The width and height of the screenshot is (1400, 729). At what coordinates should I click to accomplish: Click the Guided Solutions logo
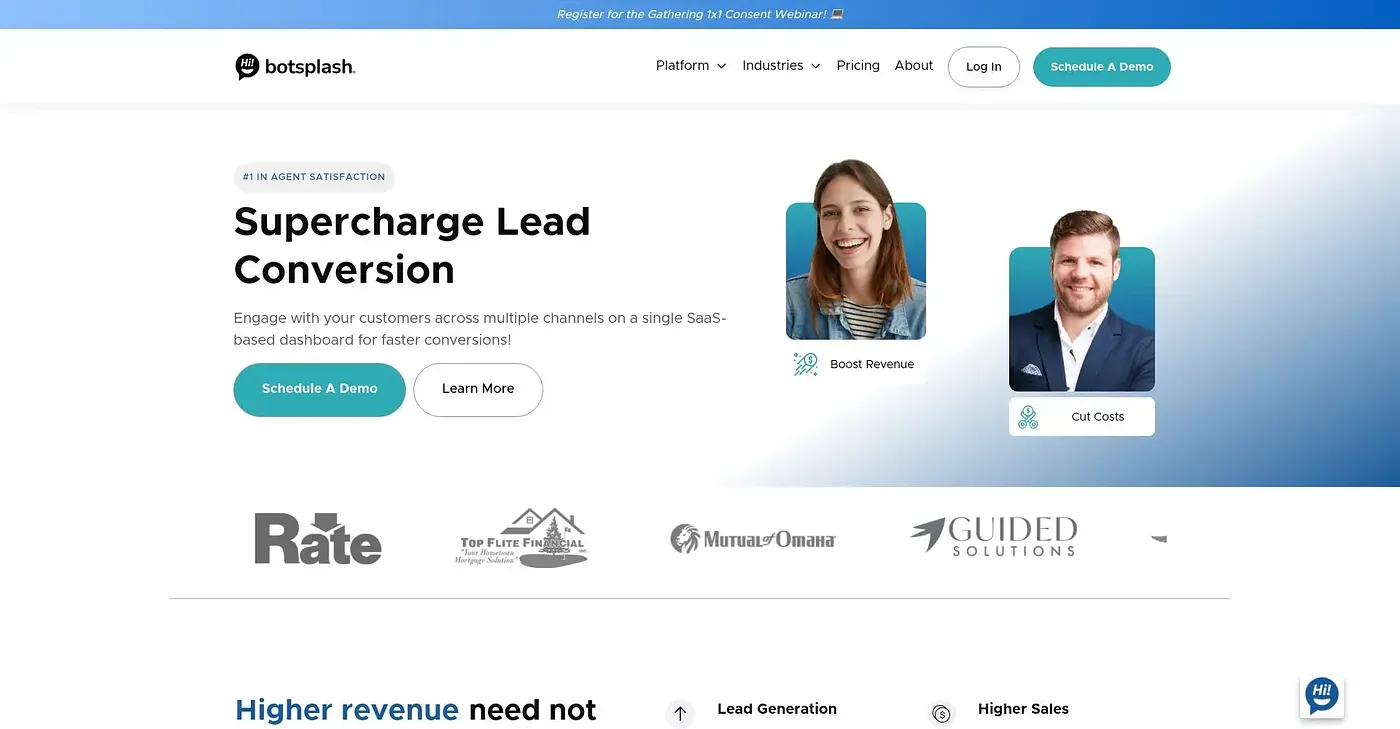pyautogui.click(x=994, y=537)
